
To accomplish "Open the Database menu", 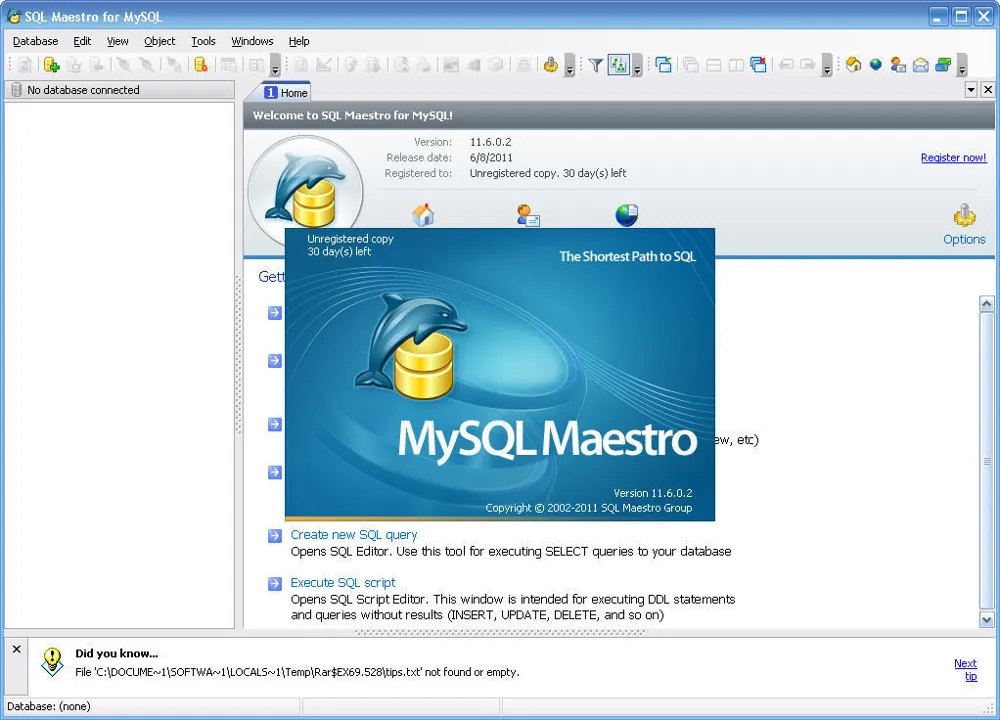I will pyautogui.click(x=36, y=41).
